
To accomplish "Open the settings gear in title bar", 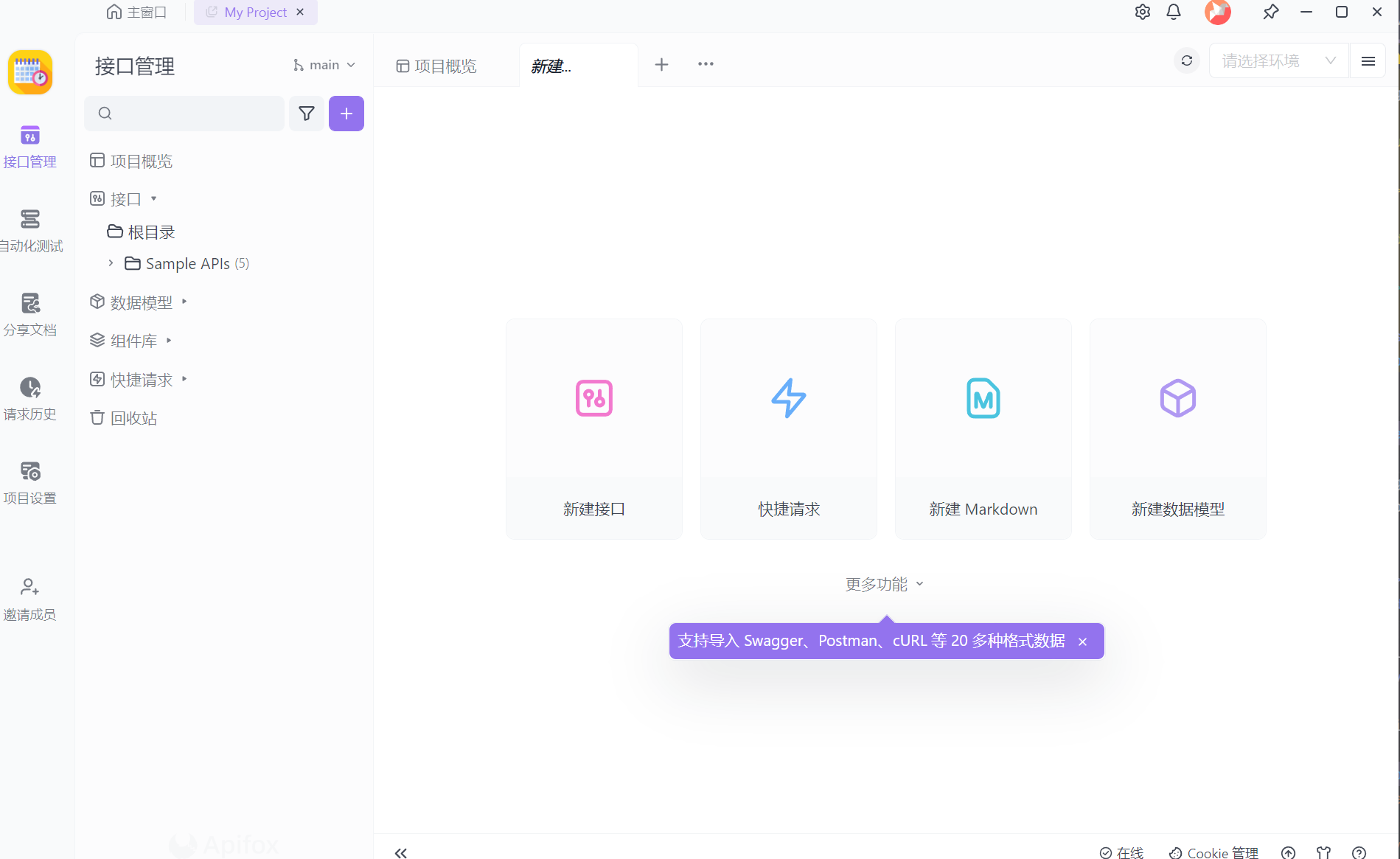I will (x=1143, y=12).
